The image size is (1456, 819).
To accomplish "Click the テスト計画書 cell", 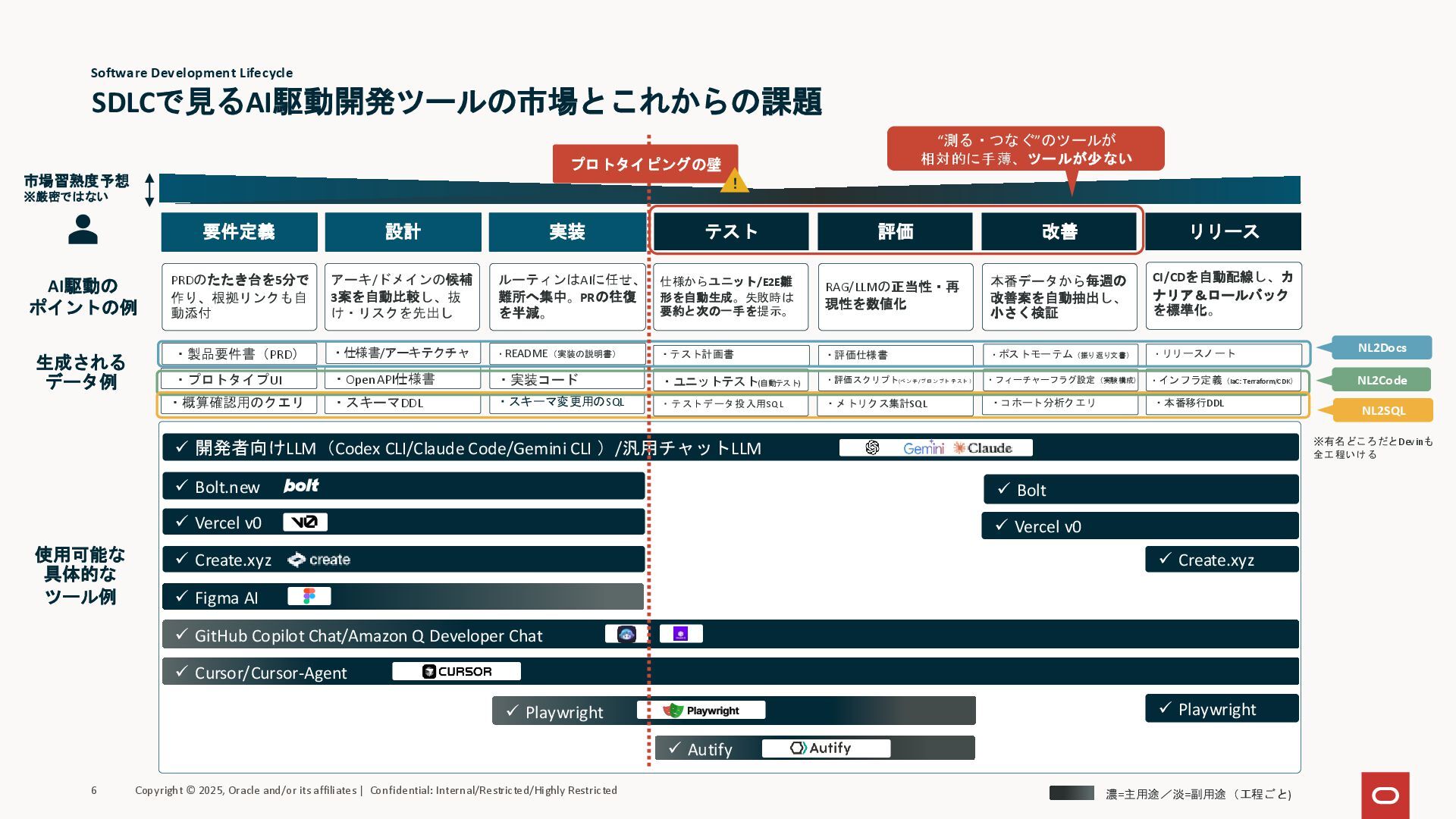I will 731,354.
